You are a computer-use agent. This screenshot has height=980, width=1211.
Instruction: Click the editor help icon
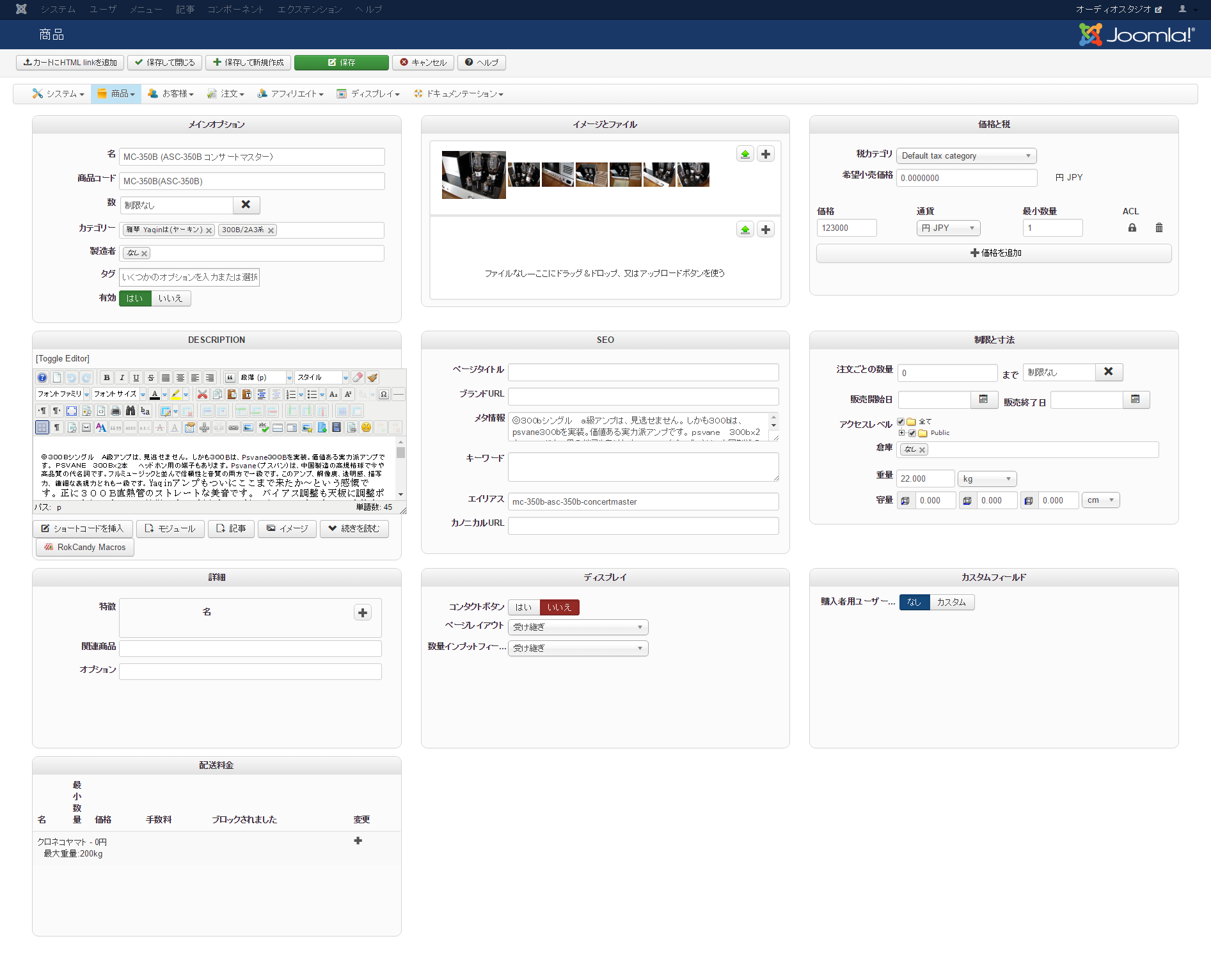tap(42, 377)
